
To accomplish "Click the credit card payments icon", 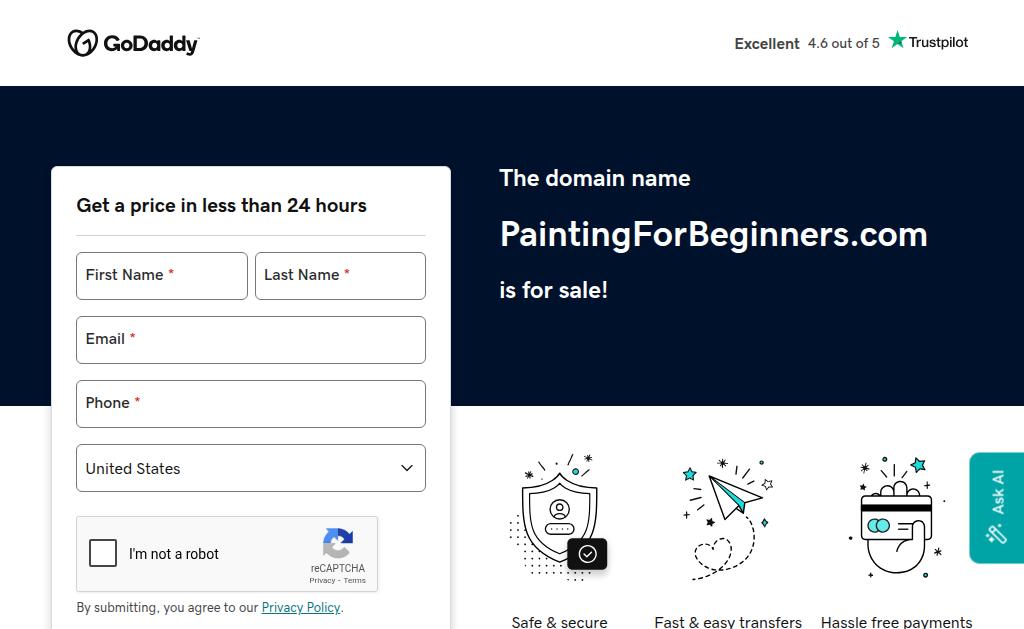I will [896, 517].
